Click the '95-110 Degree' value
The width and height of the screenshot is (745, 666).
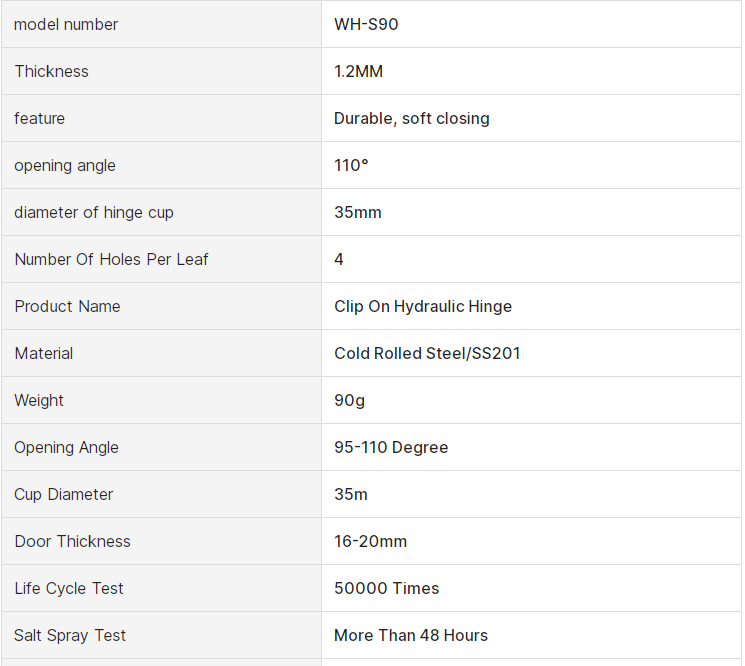tap(391, 447)
